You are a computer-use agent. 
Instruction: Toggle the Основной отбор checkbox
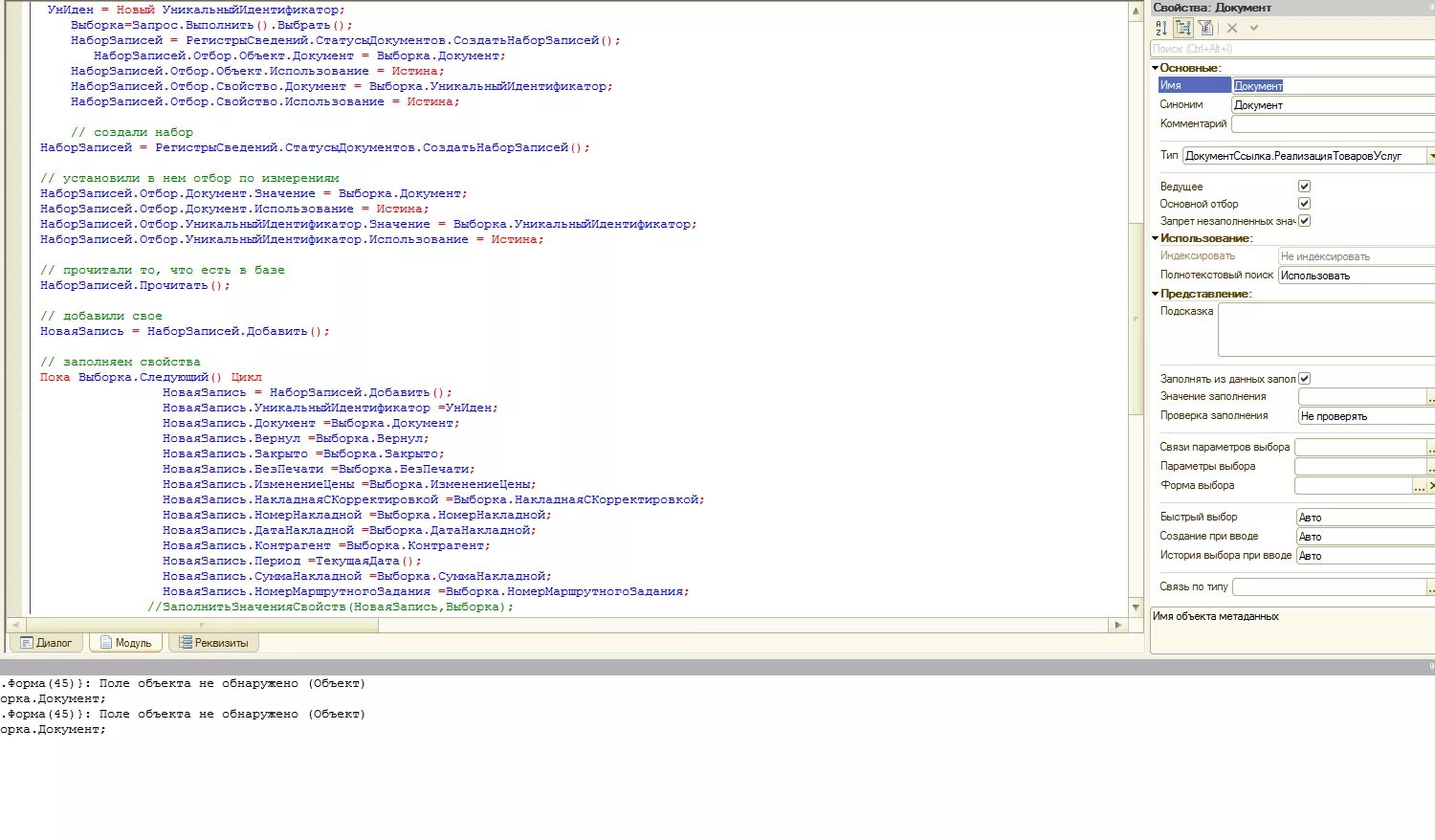(1304, 203)
